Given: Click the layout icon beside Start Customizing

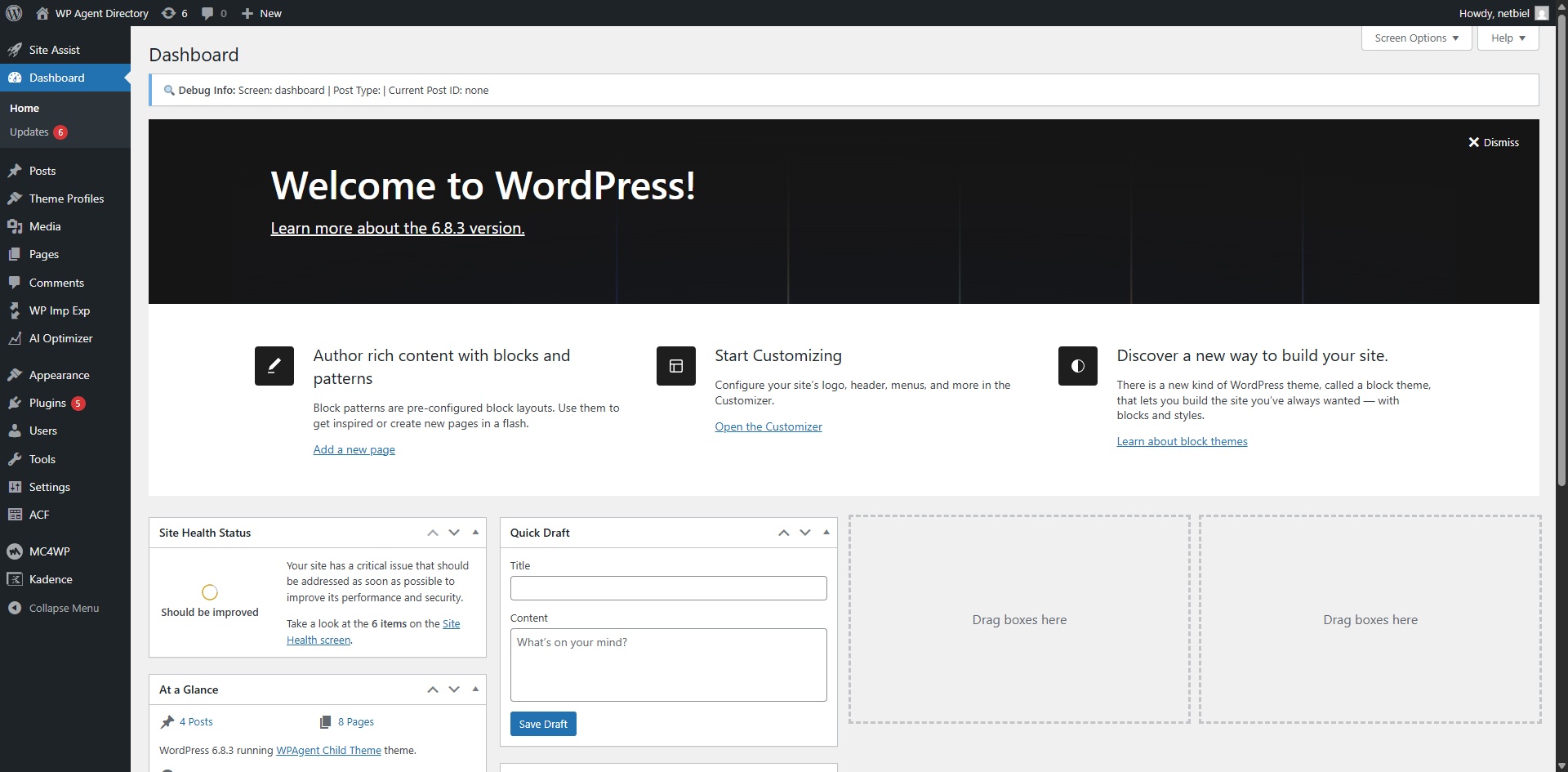Looking at the screenshot, I should coord(676,366).
